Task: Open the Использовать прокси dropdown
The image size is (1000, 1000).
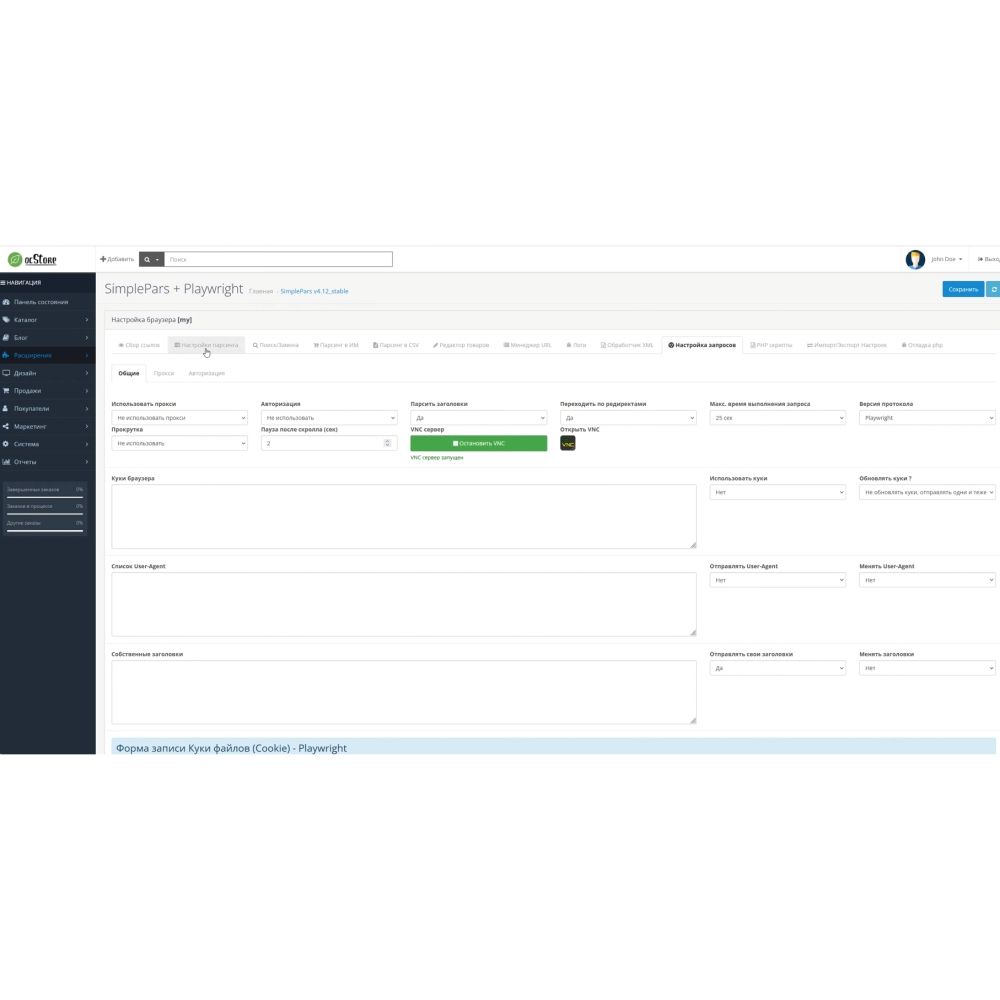Action: [179, 418]
